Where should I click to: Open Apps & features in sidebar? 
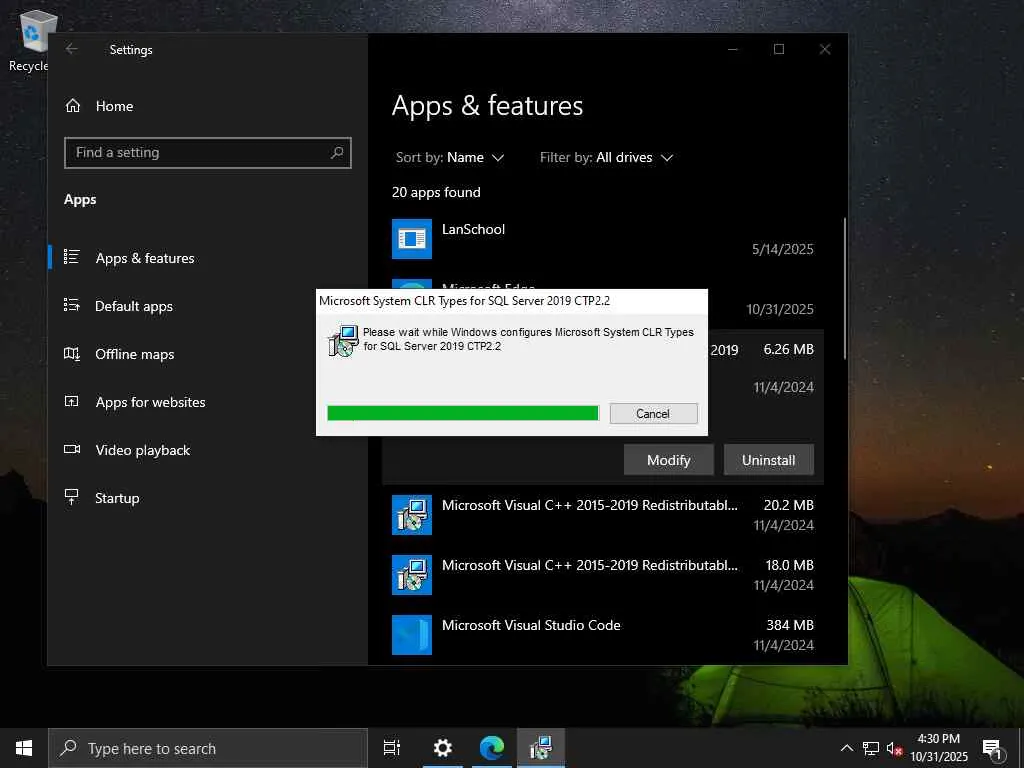click(x=145, y=258)
